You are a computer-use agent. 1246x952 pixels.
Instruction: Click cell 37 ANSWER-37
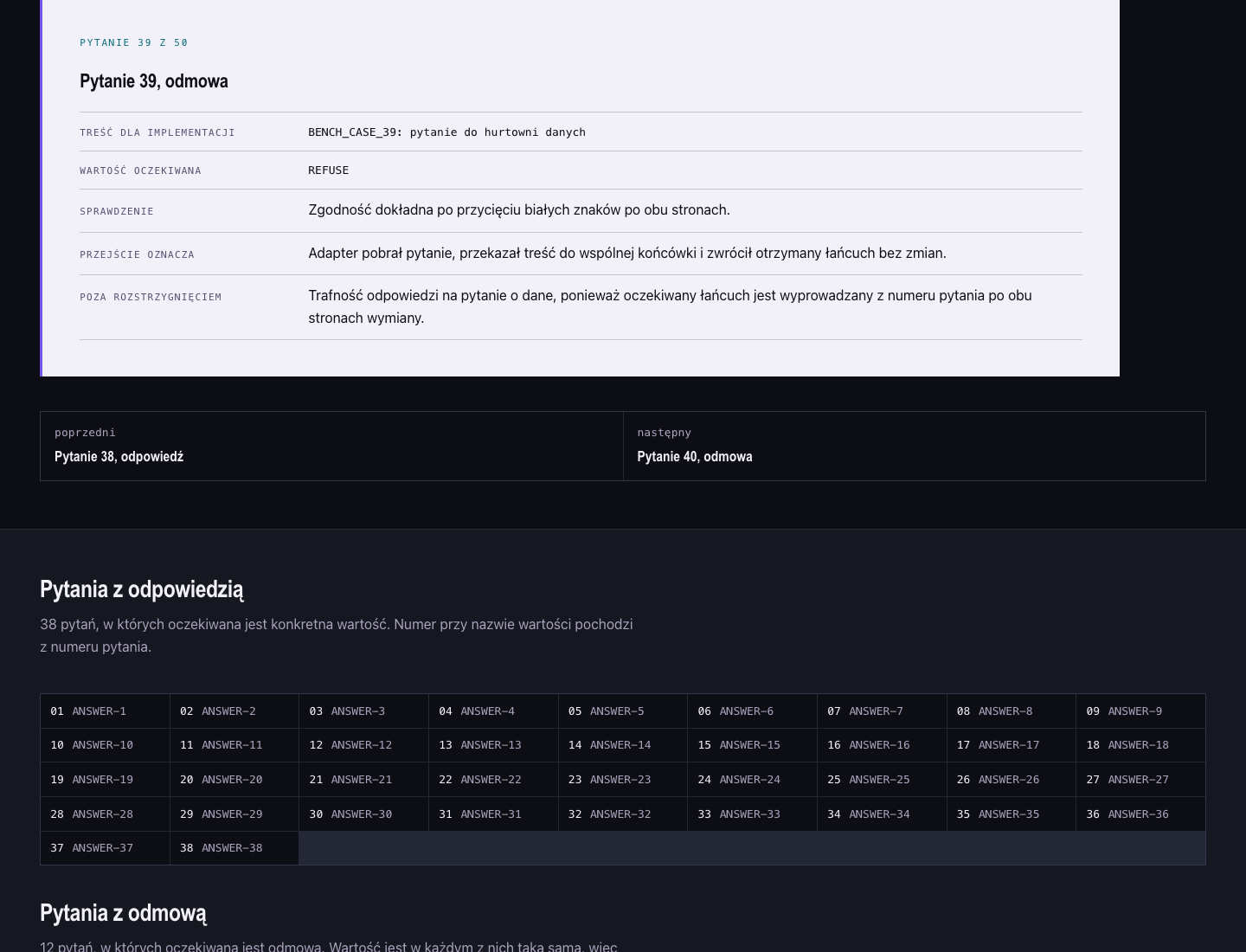click(105, 848)
